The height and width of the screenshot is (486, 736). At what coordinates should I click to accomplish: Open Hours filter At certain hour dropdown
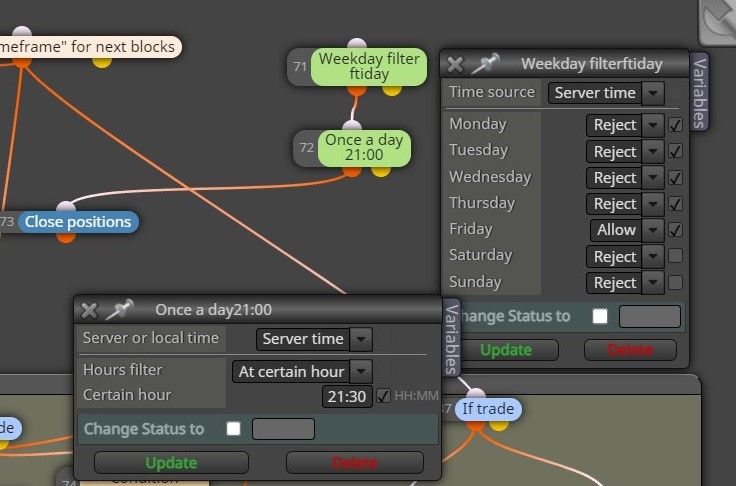[361, 371]
